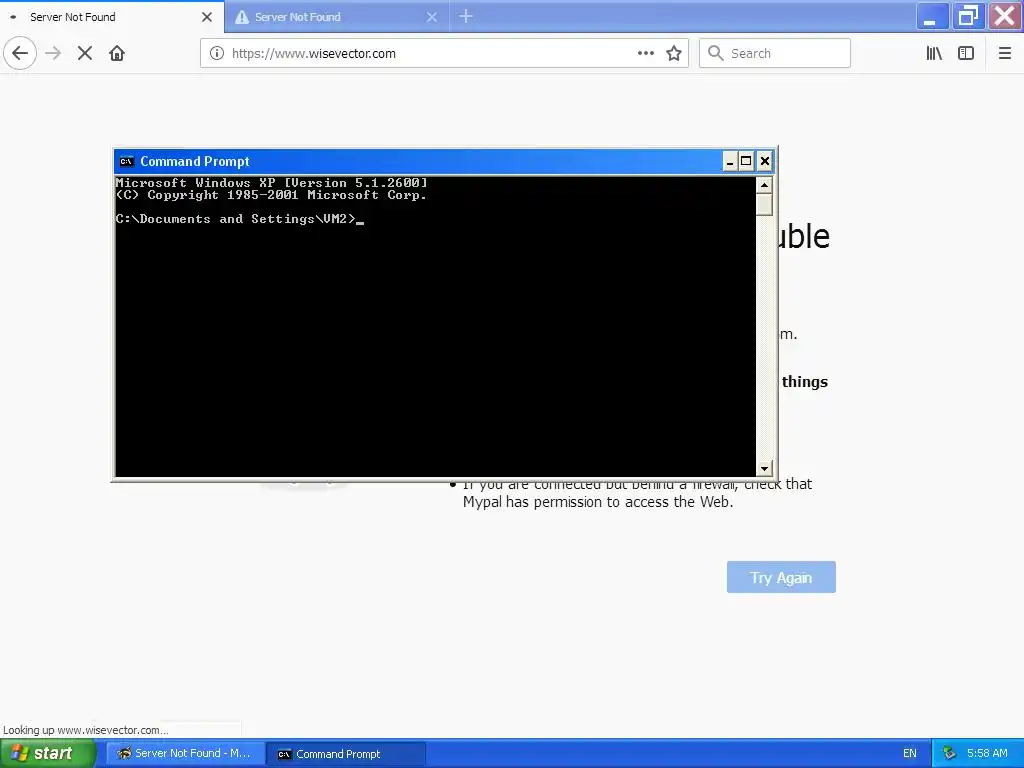Click the magnifier icon in search box

(x=716, y=53)
